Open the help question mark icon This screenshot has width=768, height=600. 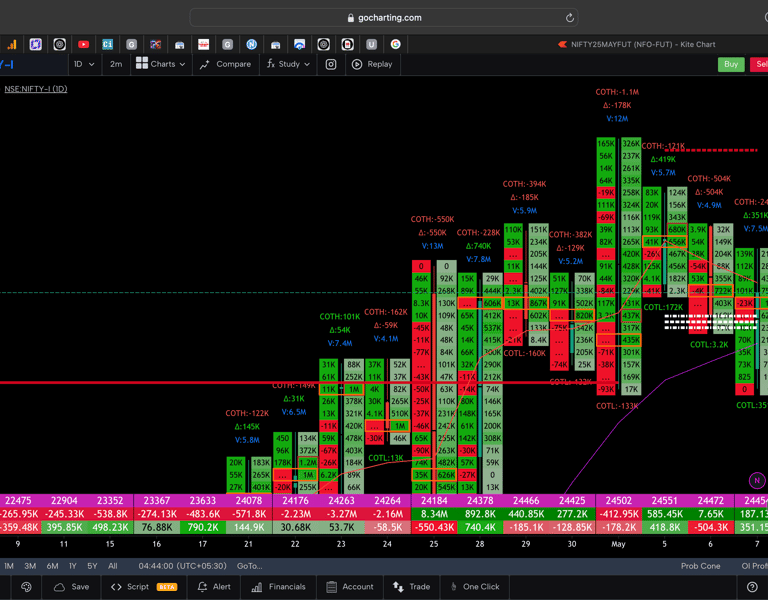click(752, 587)
